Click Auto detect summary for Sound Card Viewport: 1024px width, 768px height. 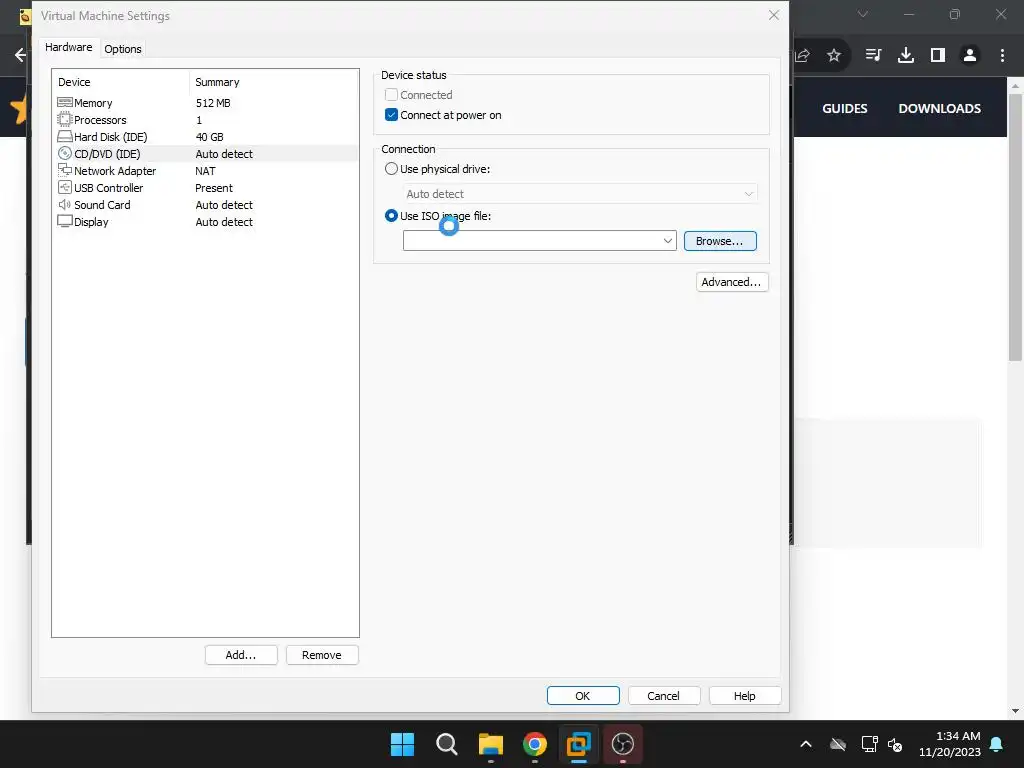point(224,204)
